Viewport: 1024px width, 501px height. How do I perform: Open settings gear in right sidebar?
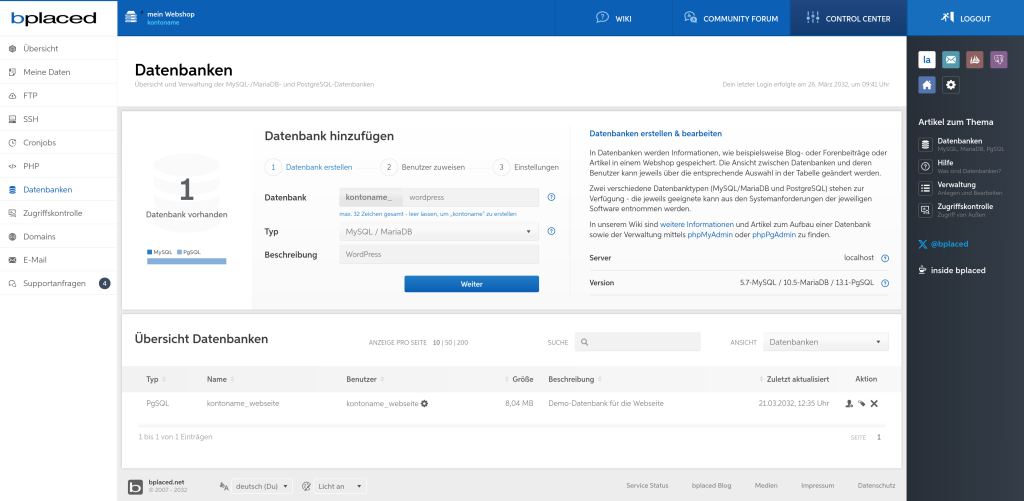[951, 85]
